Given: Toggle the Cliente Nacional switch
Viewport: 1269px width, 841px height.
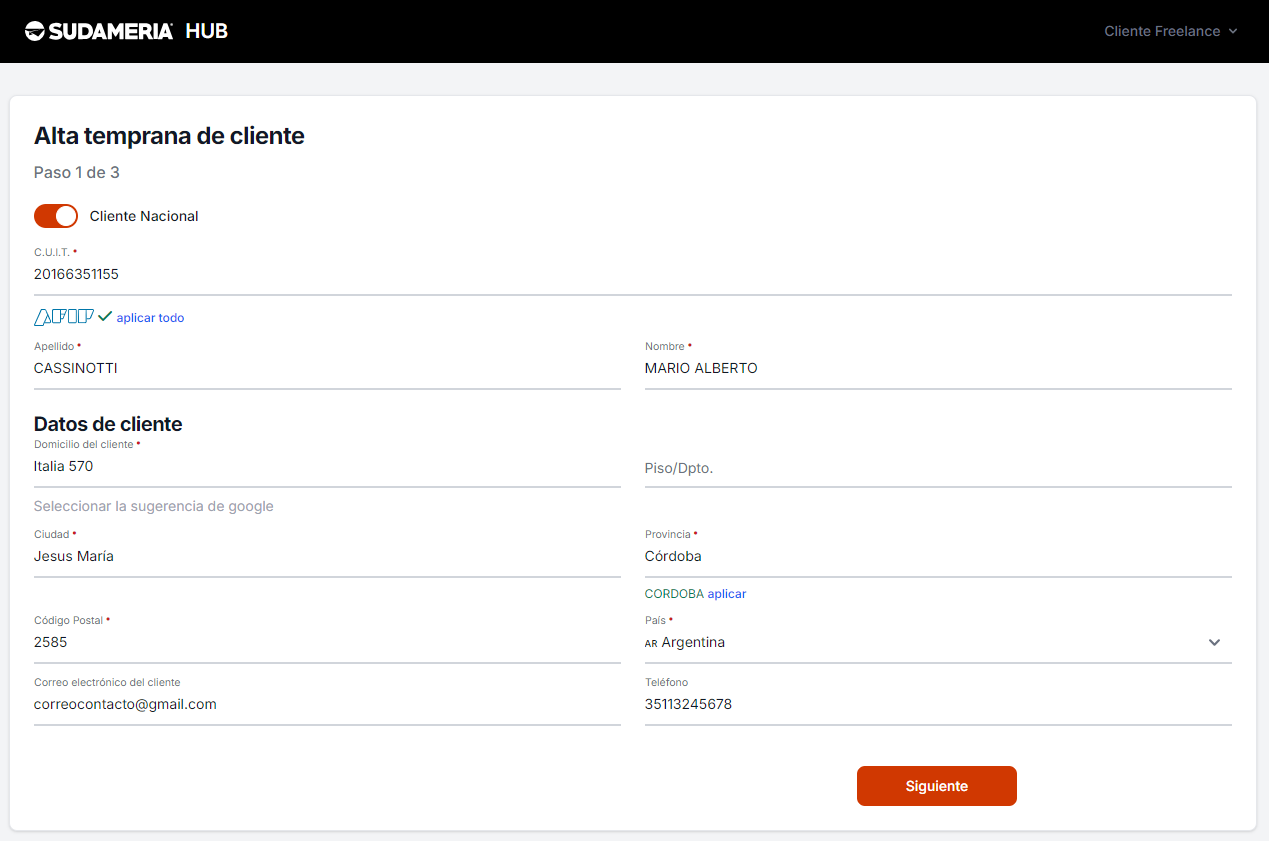Looking at the screenshot, I should point(56,216).
